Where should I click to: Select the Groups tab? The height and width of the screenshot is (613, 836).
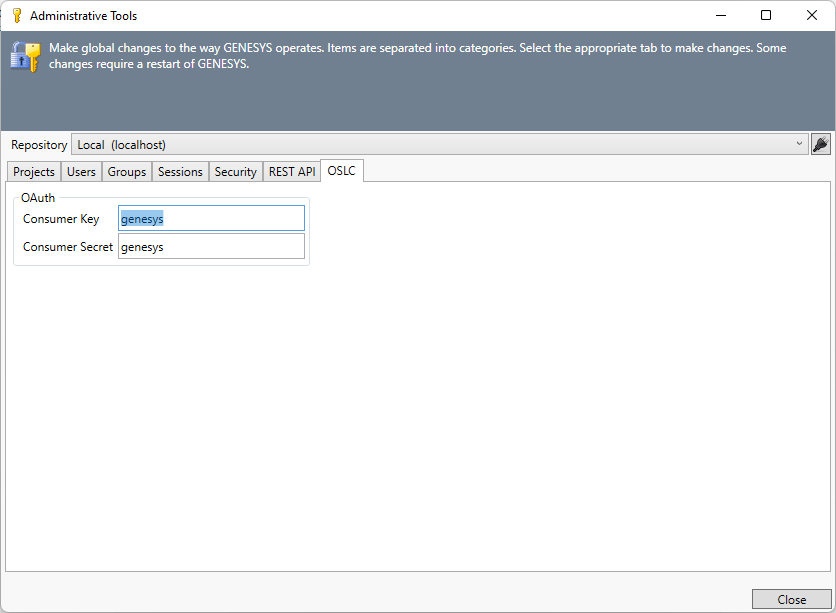[126, 171]
